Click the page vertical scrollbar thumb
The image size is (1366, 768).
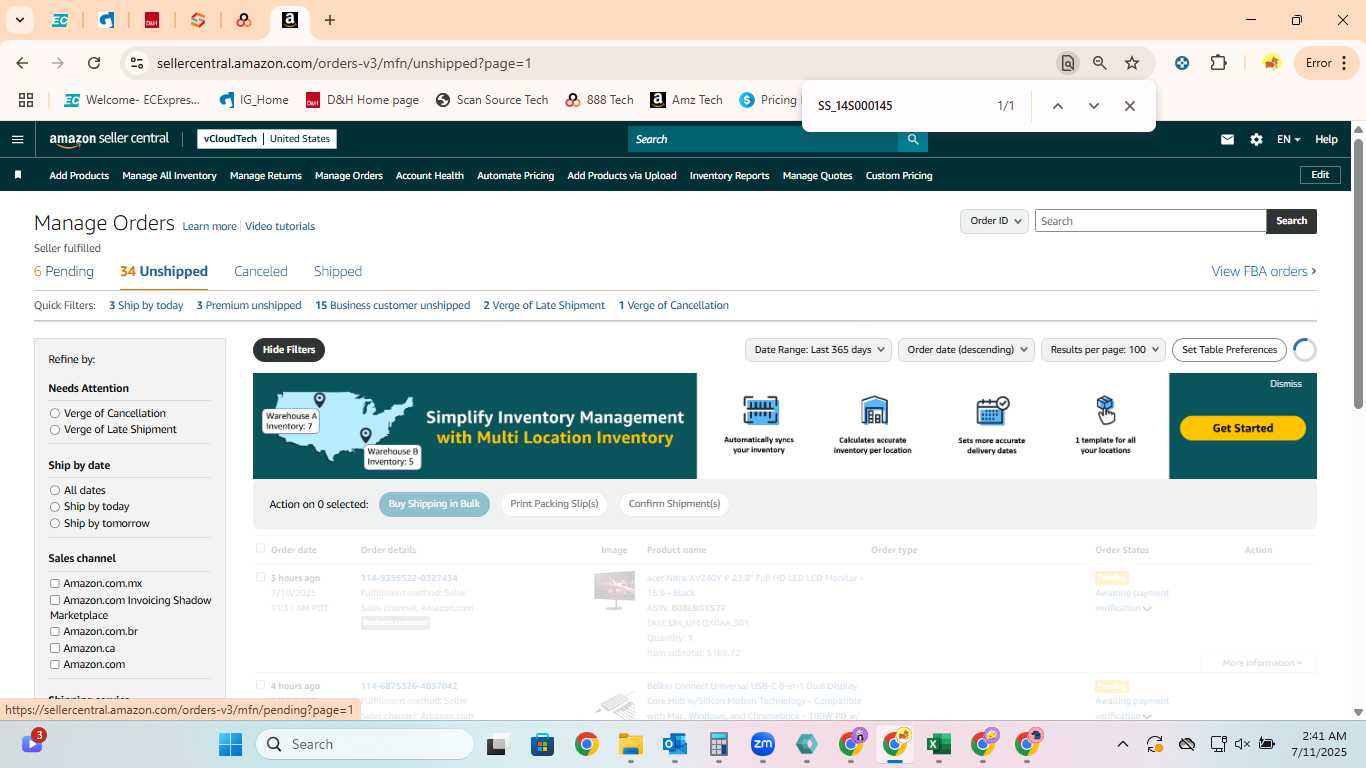tap(1358, 272)
